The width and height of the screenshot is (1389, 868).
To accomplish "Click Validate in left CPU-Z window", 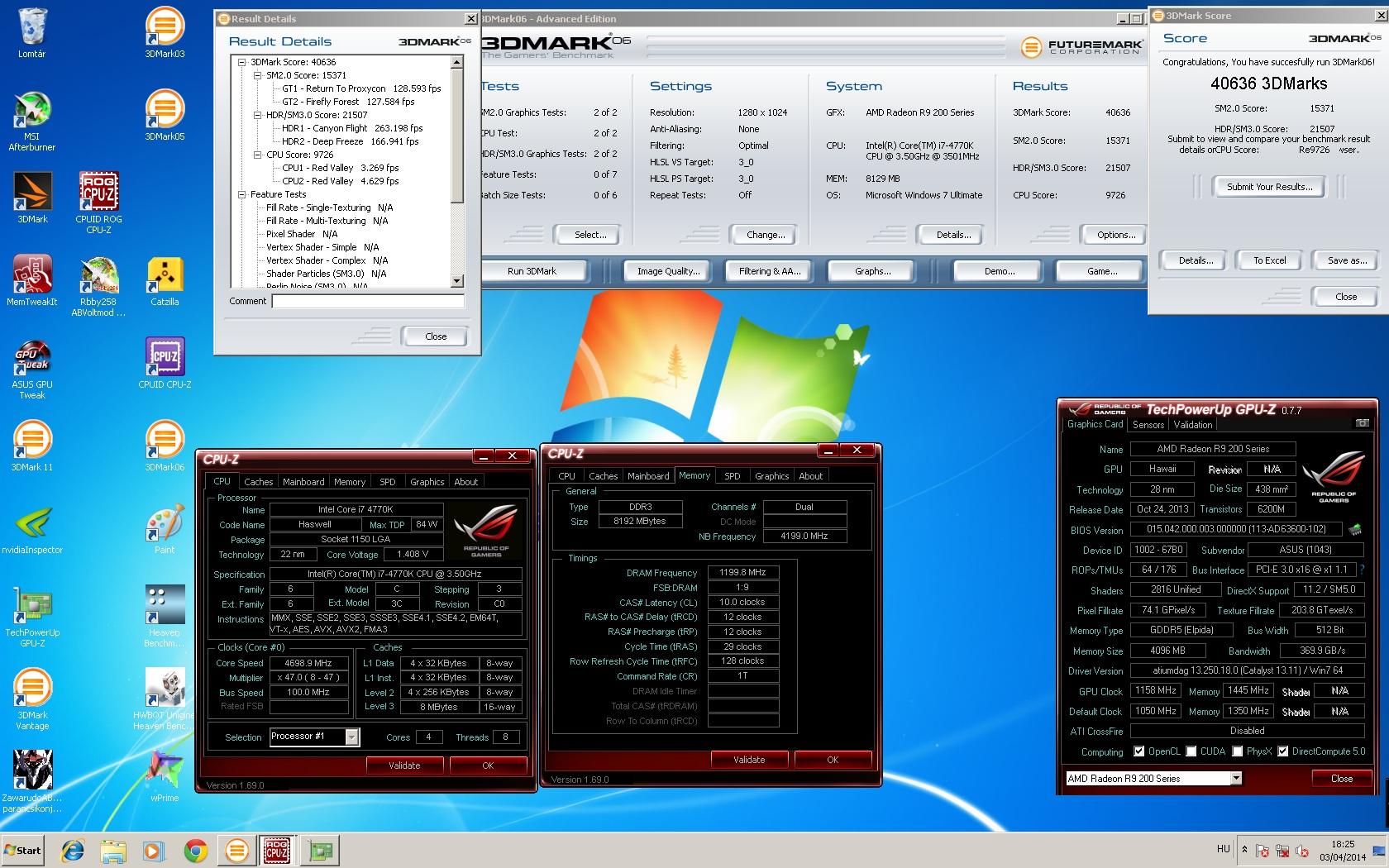I will click(404, 765).
